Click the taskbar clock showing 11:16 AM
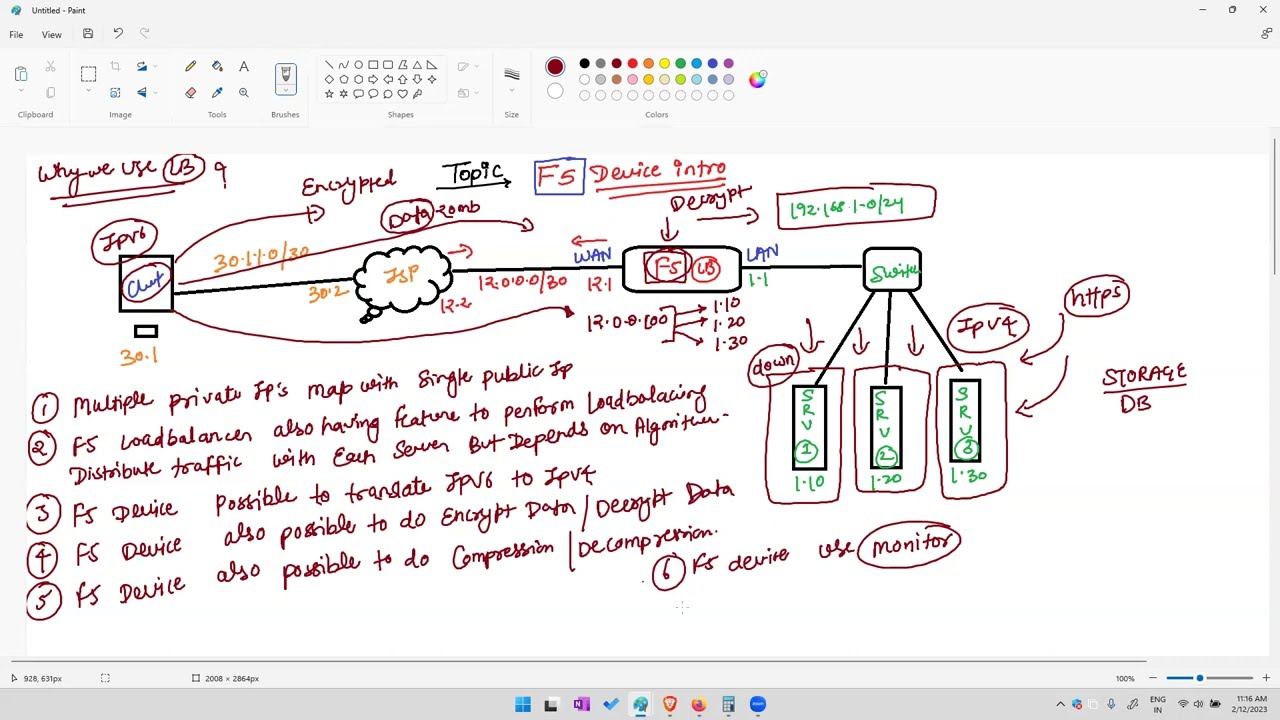1280x720 pixels. click(1251, 704)
